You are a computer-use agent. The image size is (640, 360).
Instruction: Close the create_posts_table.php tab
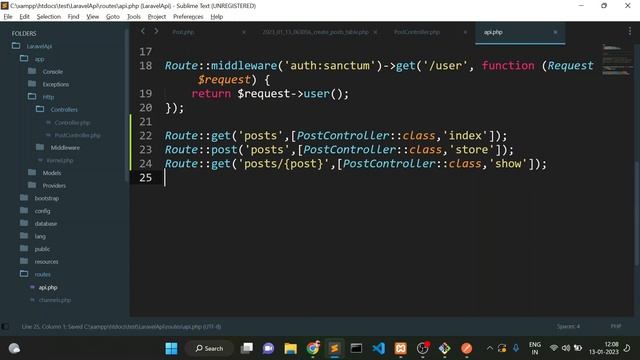click(x=375, y=32)
